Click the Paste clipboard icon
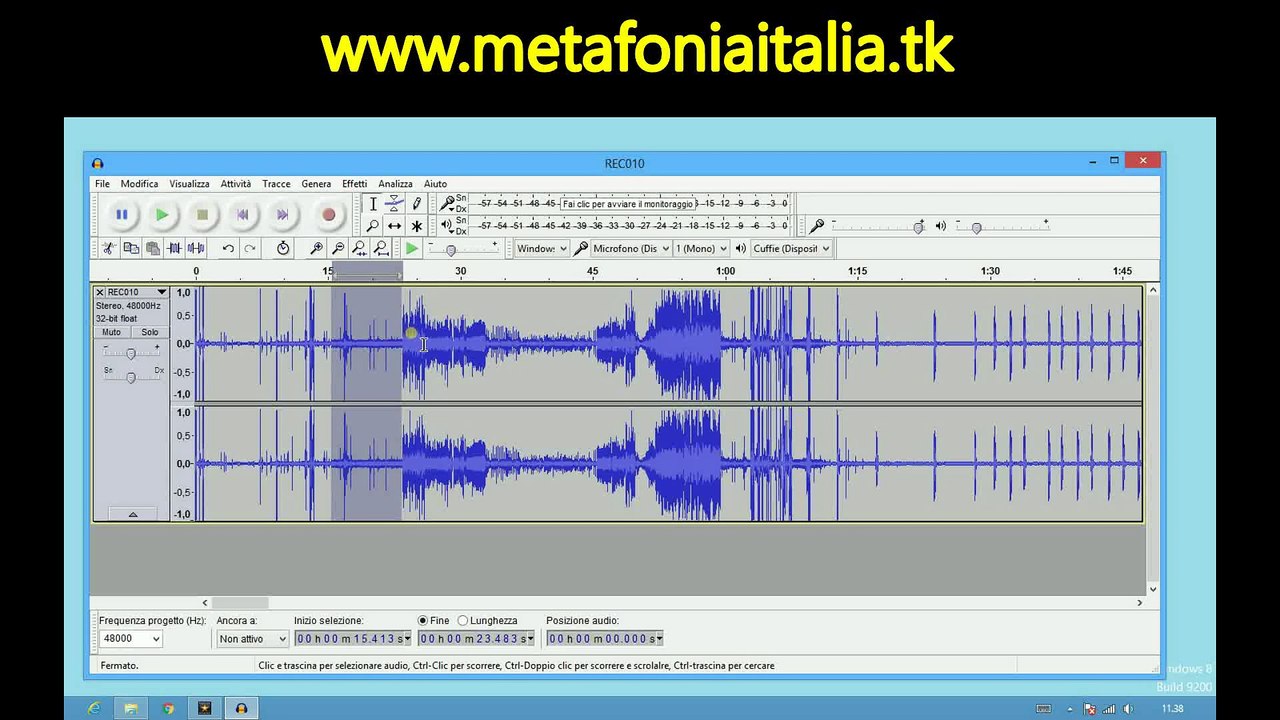The height and width of the screenshot is (720, 1280). point(153,248)
